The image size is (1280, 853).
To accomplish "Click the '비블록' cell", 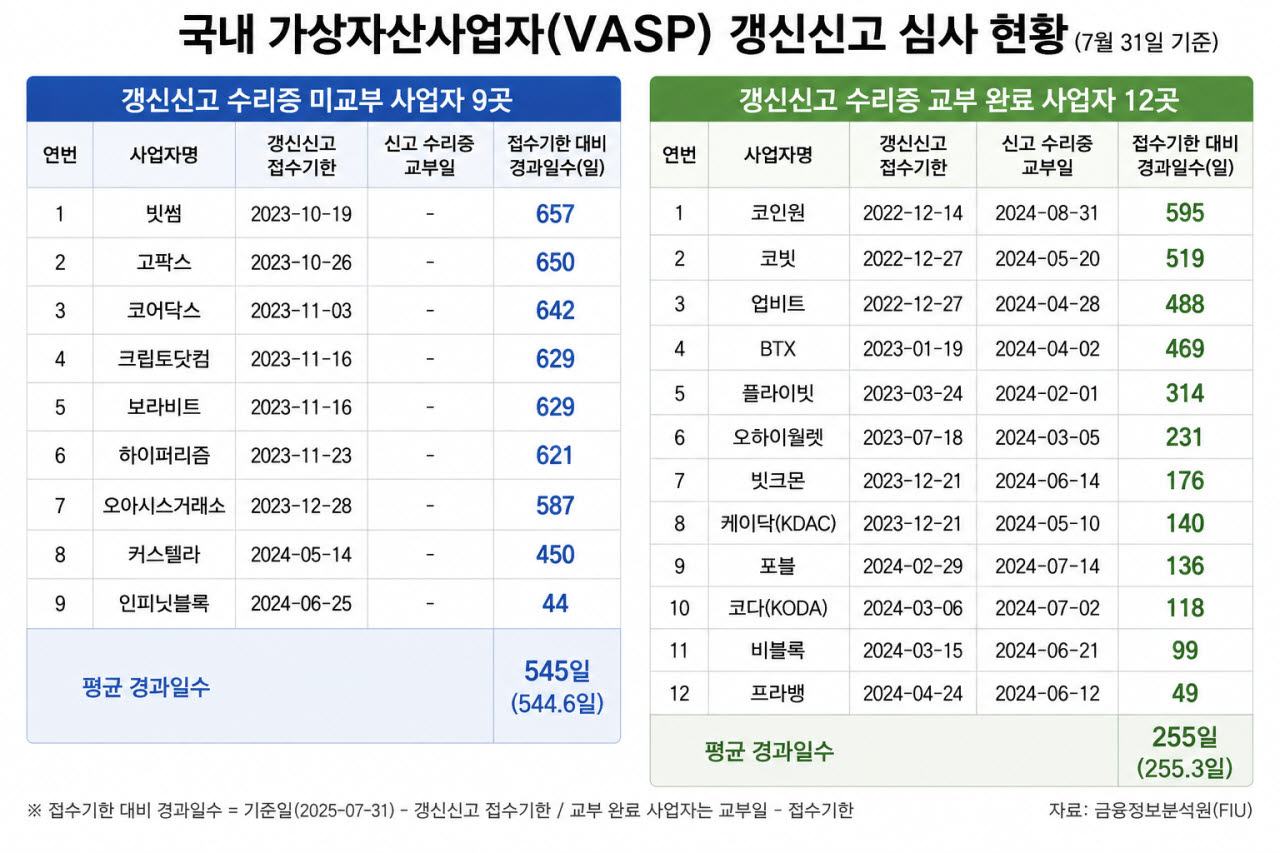I will click(x=778, y=651).
